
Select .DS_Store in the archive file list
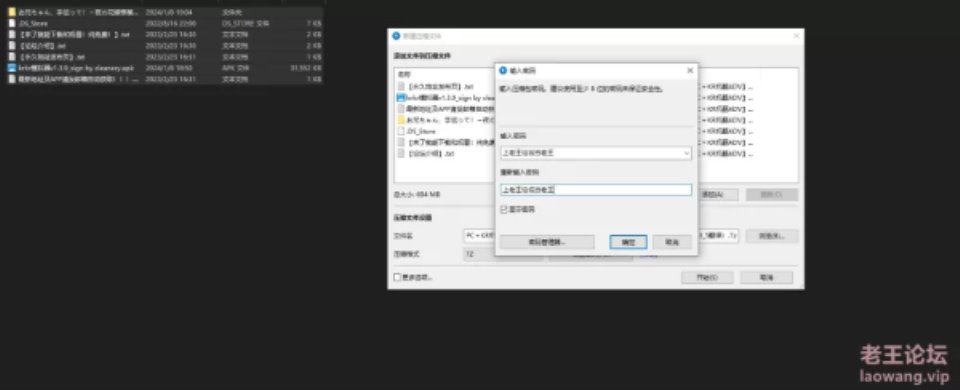[x=421, y=131]
